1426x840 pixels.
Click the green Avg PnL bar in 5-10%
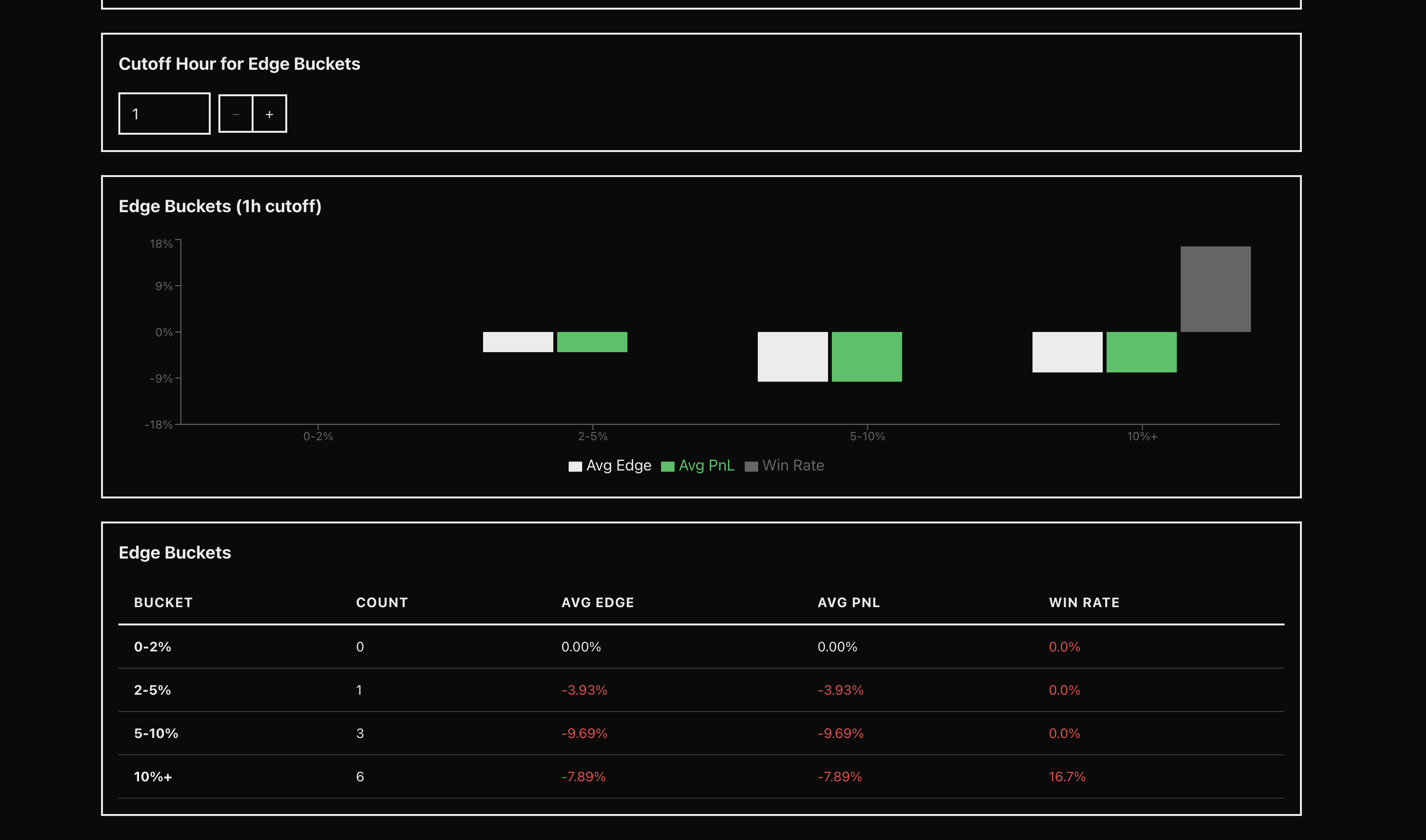pos(866,356)
